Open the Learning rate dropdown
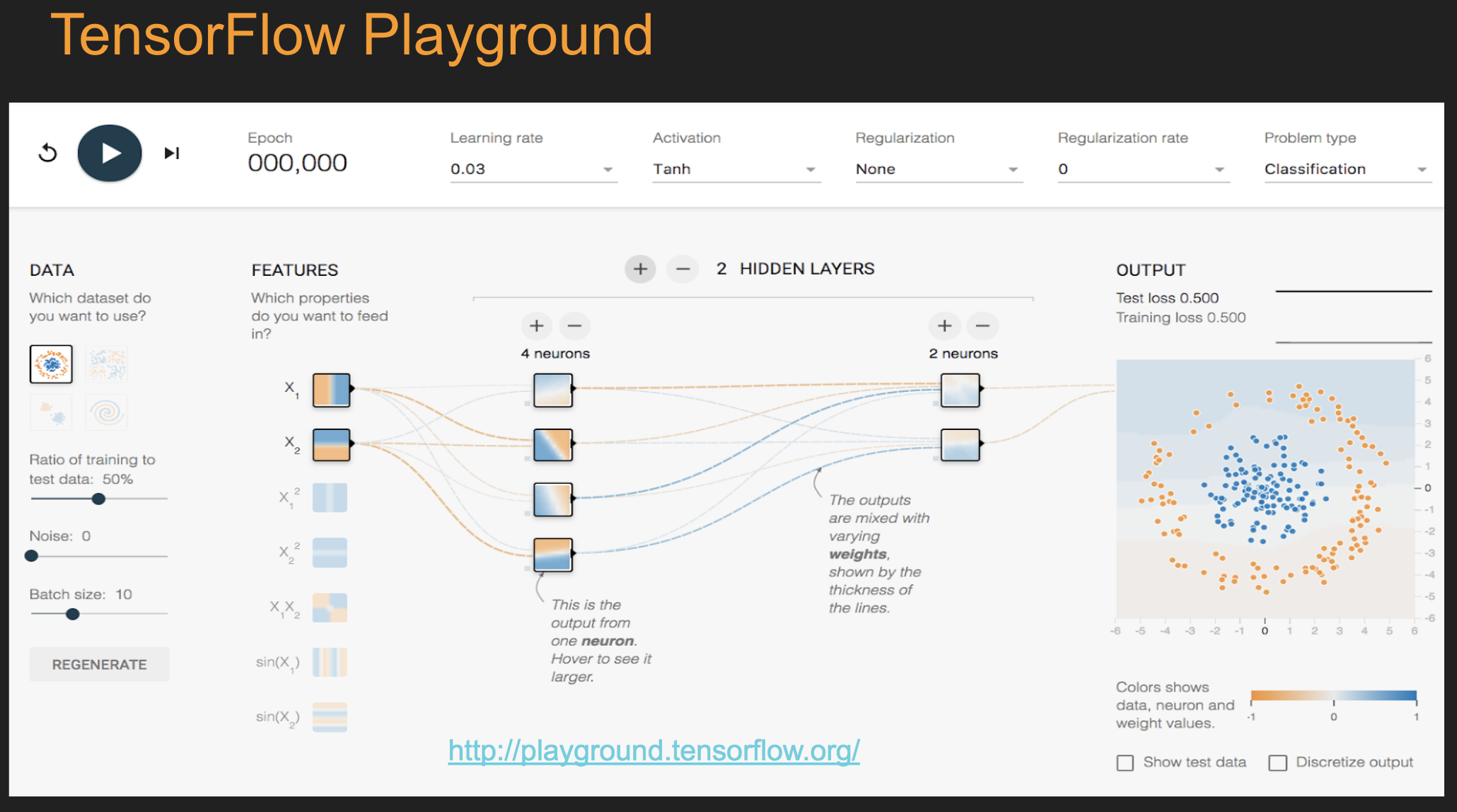The width and height of the screenshot is (1457, 812). pyautogui.click(x=533, y=170)
